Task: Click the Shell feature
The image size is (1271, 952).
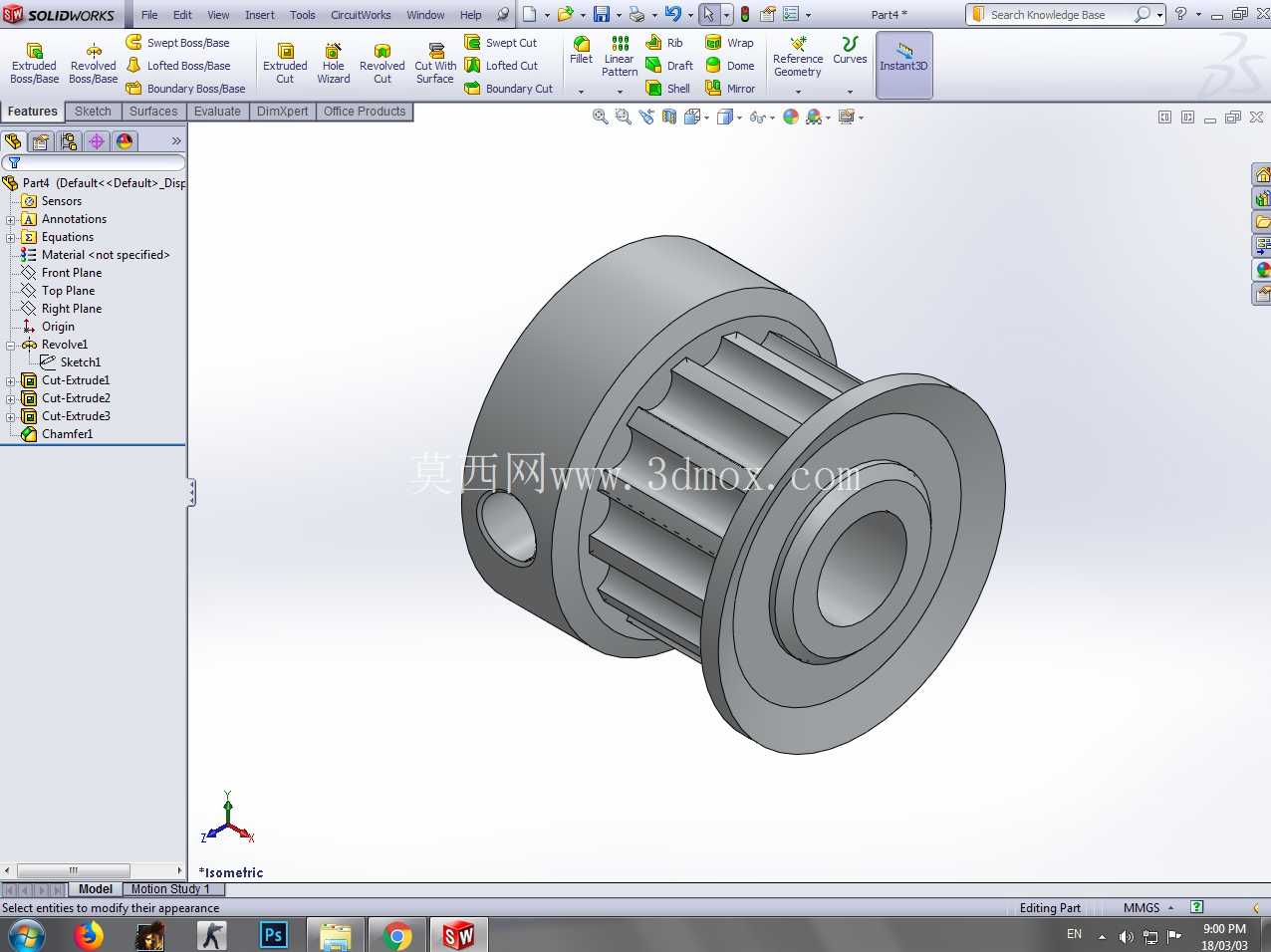Action: click(668, 89)
